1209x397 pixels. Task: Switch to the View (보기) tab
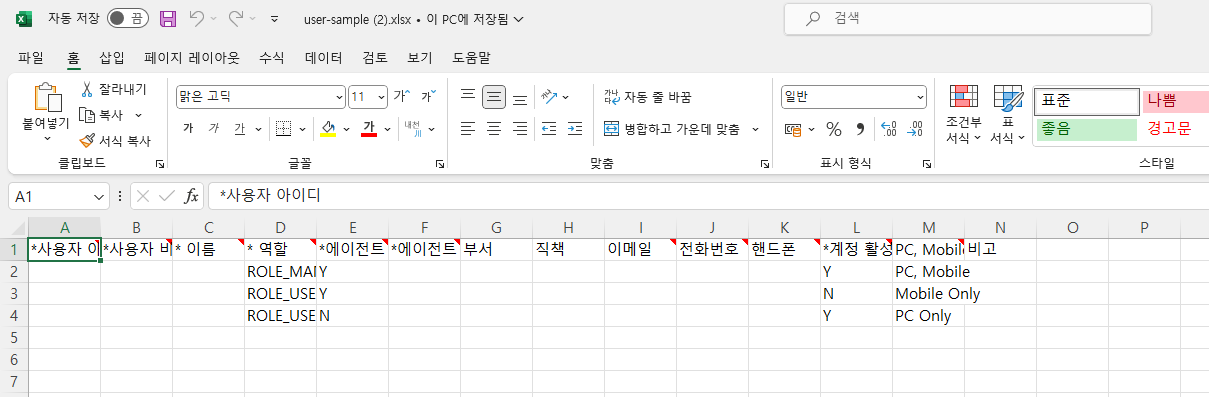420,58
